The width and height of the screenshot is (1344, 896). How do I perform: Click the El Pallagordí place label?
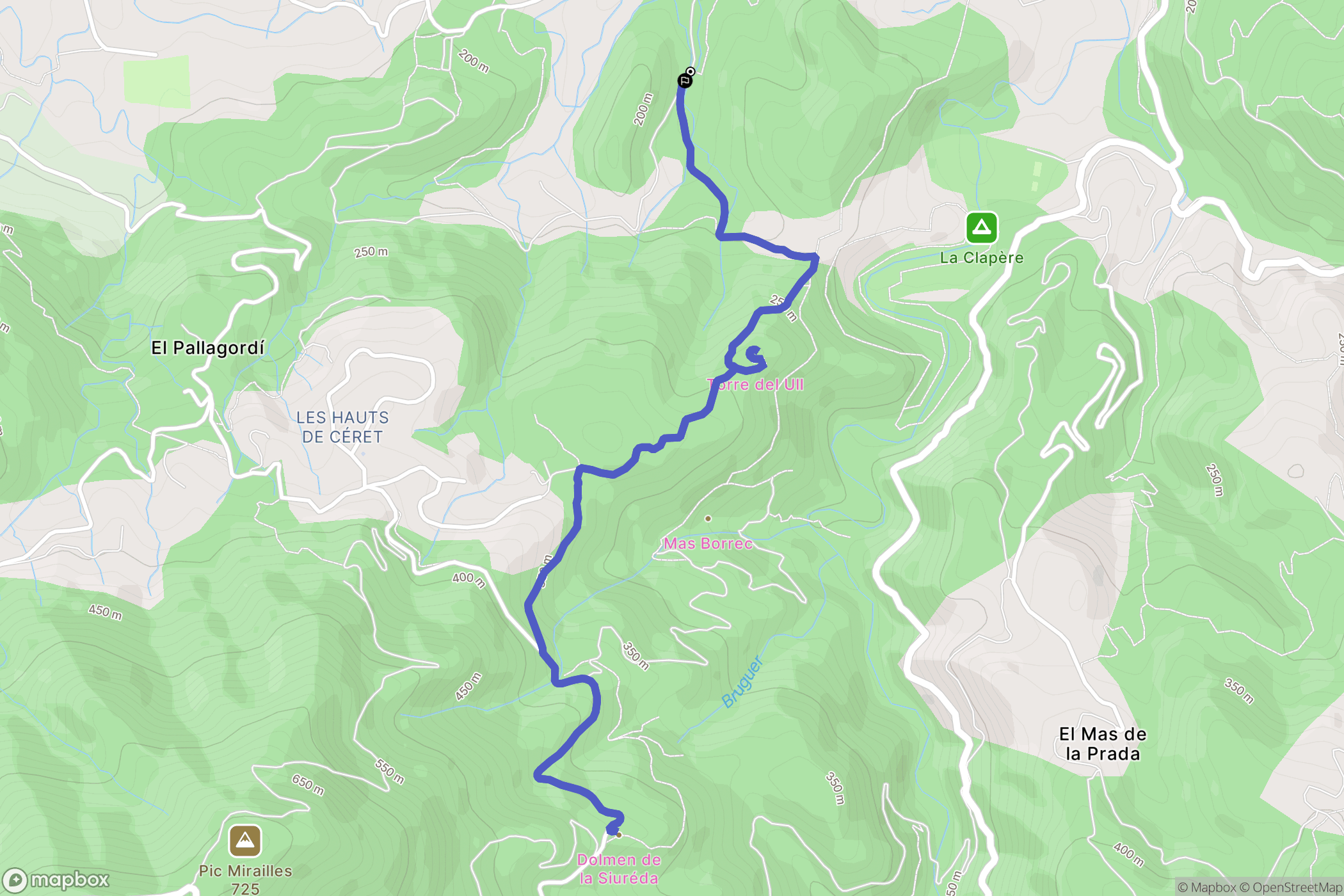(x=207, y=348)
